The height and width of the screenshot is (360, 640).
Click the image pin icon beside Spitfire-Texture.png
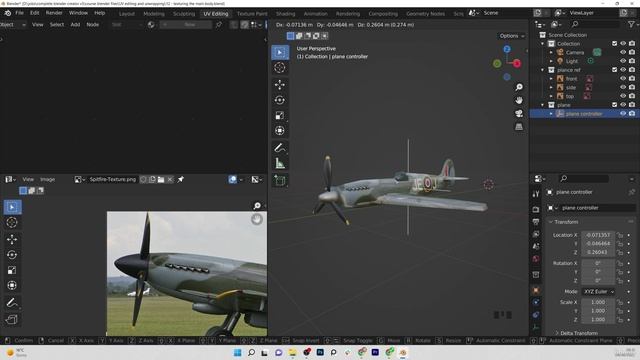pyautogui.click(x=180, y=179)
